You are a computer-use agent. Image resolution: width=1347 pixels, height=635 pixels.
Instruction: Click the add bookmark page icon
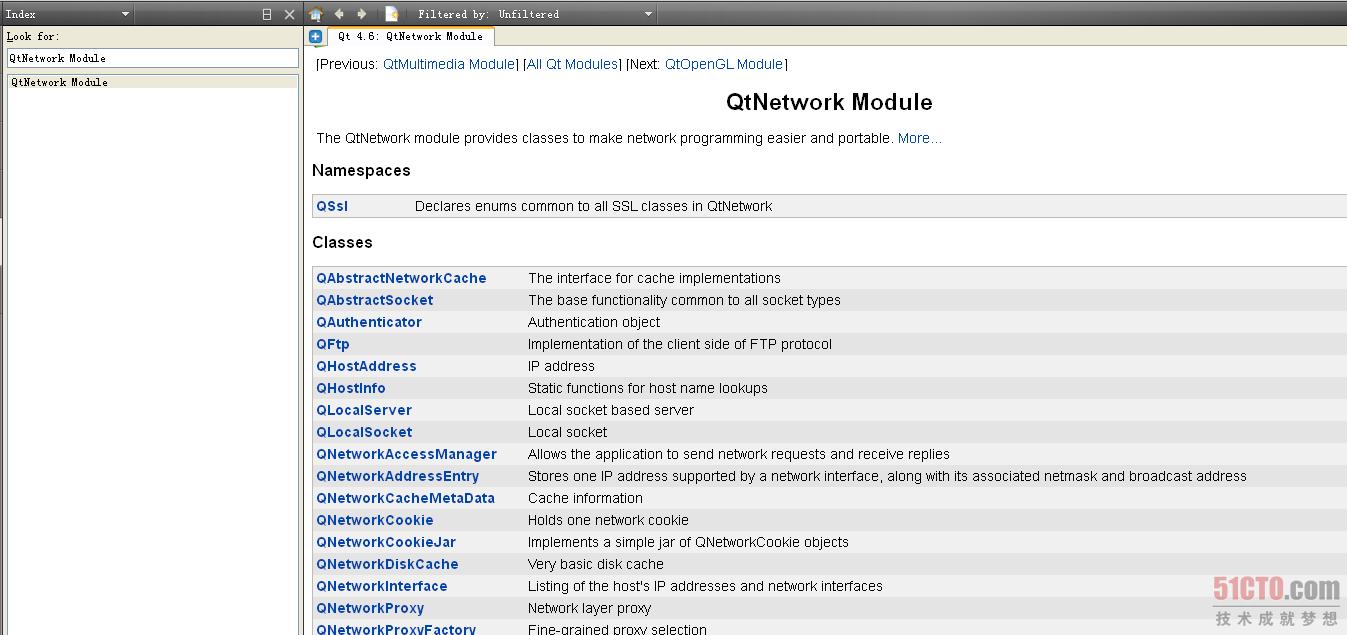391,14
